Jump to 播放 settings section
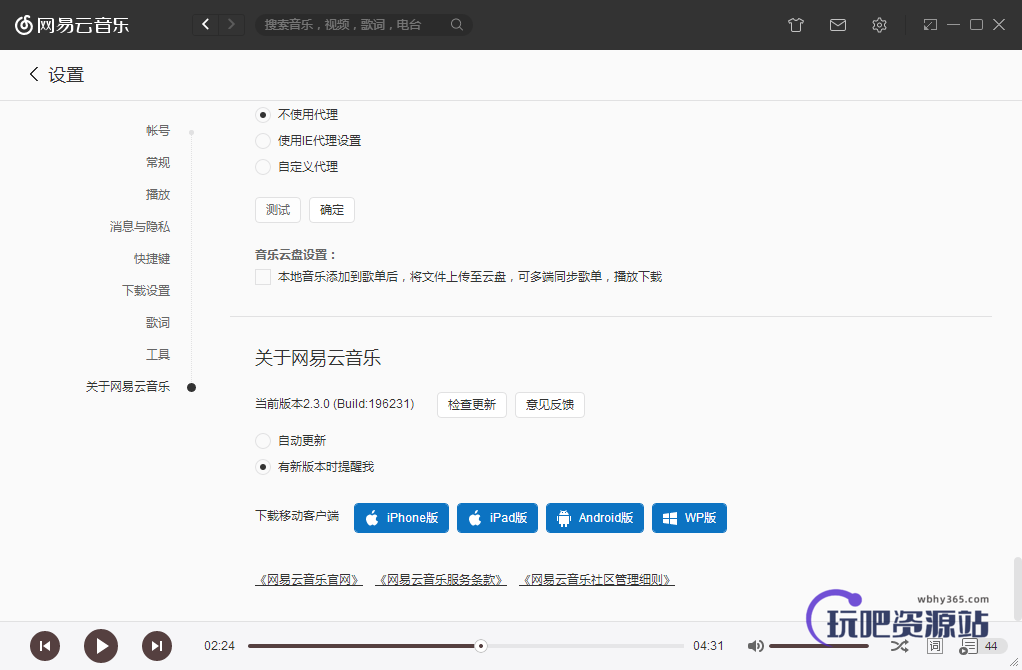Screen dimensions: 1022x670 [158, 194]
